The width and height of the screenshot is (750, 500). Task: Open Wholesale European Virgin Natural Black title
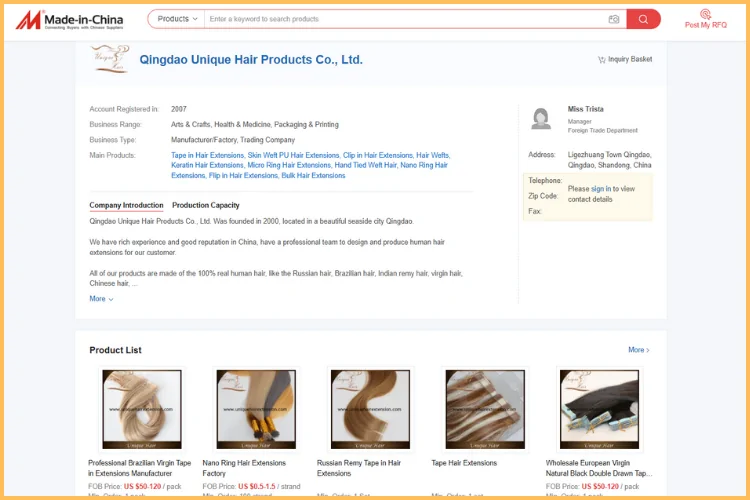[x=599, y=468]
